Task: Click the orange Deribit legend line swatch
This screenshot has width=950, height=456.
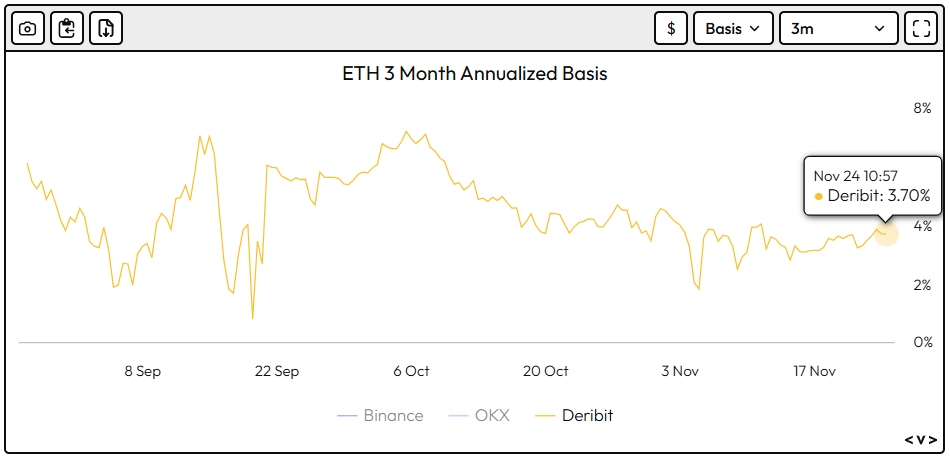Action: coord(546,415)
